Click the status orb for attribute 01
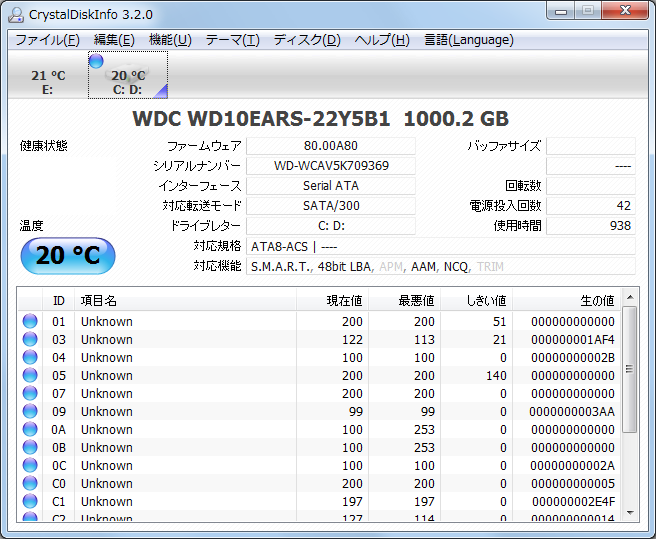Screen dimensions: 656x539 (x=30, y=321)
